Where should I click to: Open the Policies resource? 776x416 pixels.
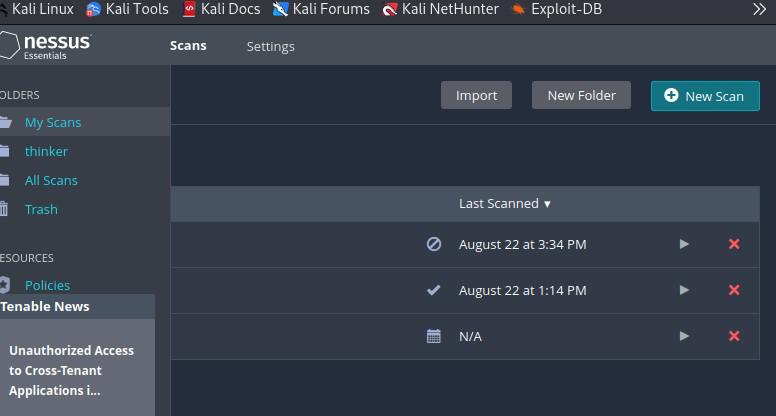(x=48, y=285)
